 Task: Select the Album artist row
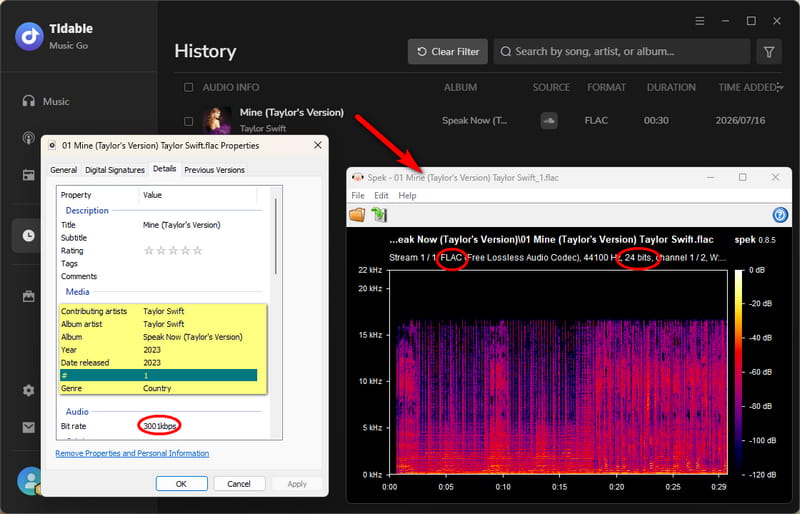(158, 324)
